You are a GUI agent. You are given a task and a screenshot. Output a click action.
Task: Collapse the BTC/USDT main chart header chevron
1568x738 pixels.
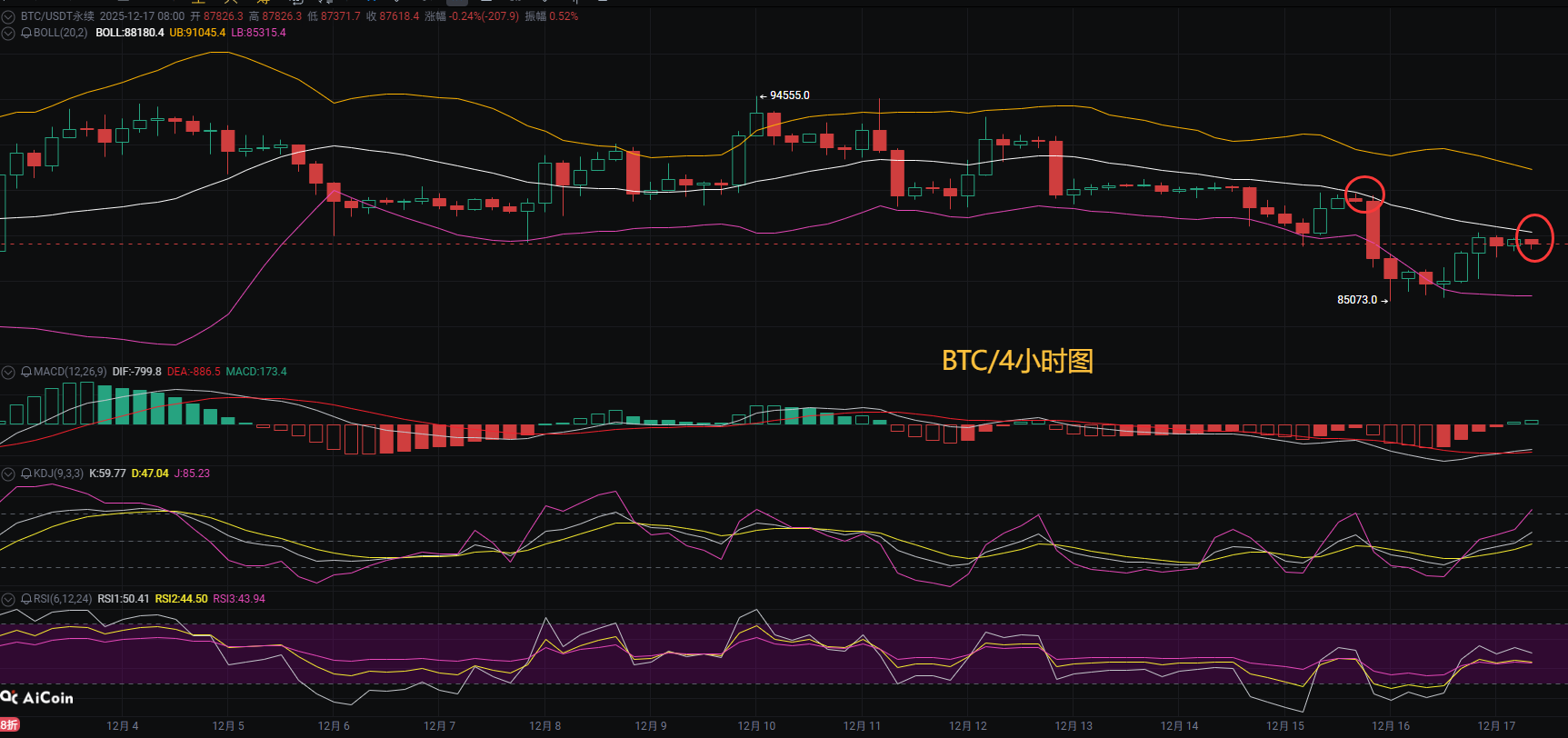8,16
